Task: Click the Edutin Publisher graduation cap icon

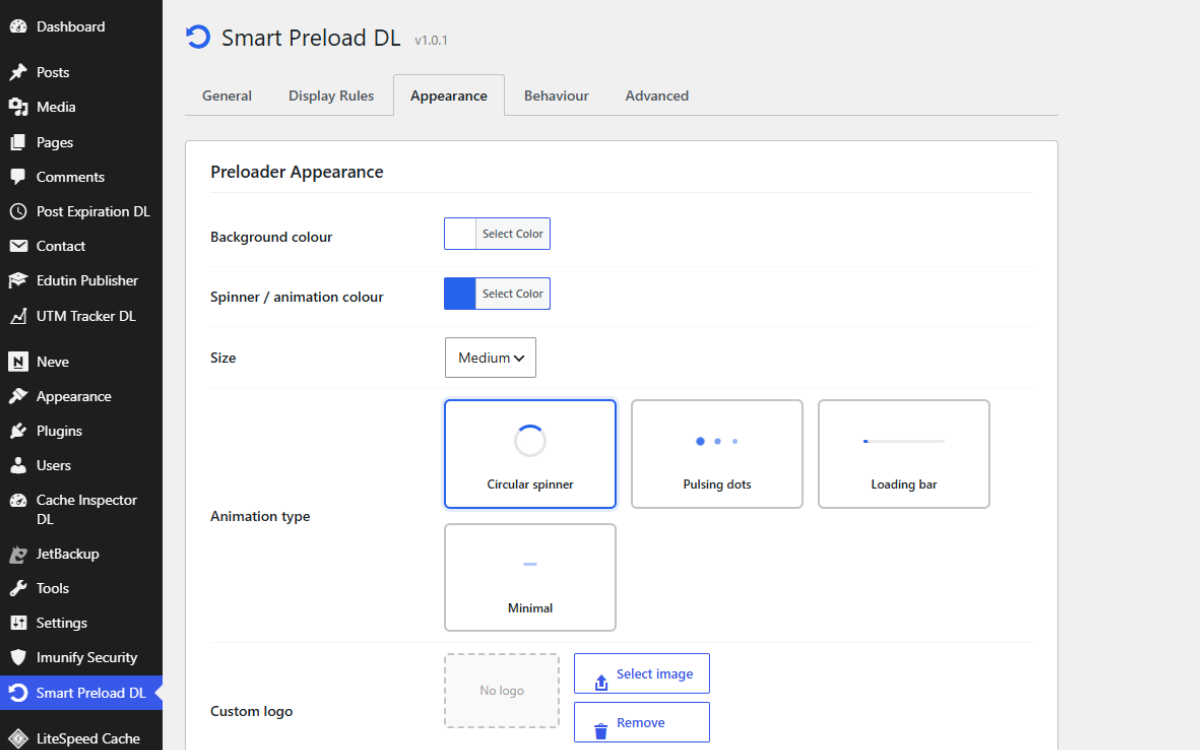Action: 18,281
